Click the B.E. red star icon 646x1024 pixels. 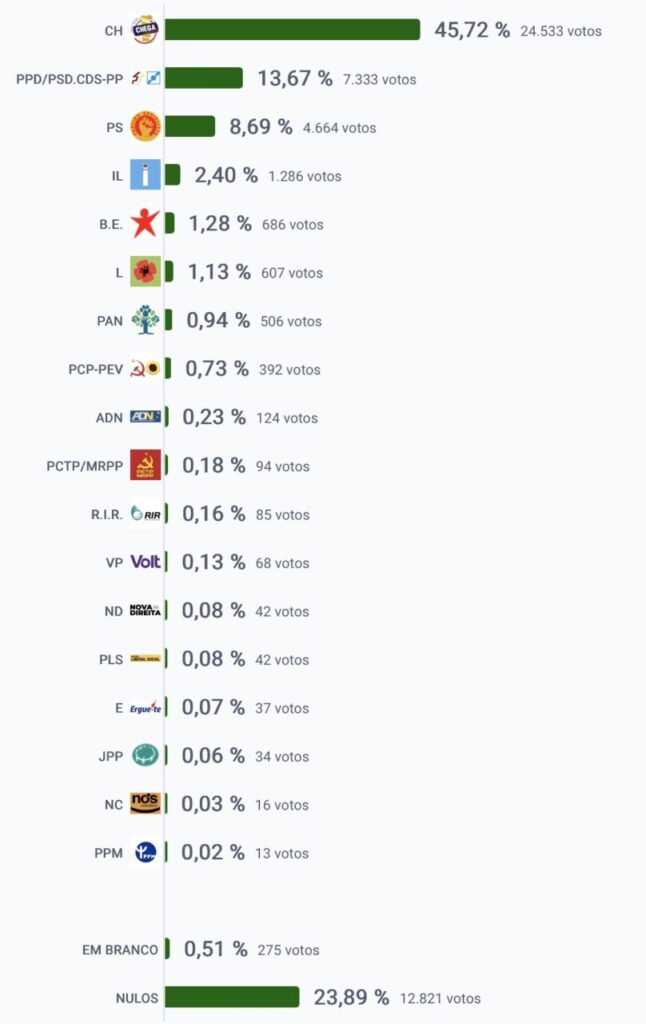pyautogui.click(x=145, y=223)
